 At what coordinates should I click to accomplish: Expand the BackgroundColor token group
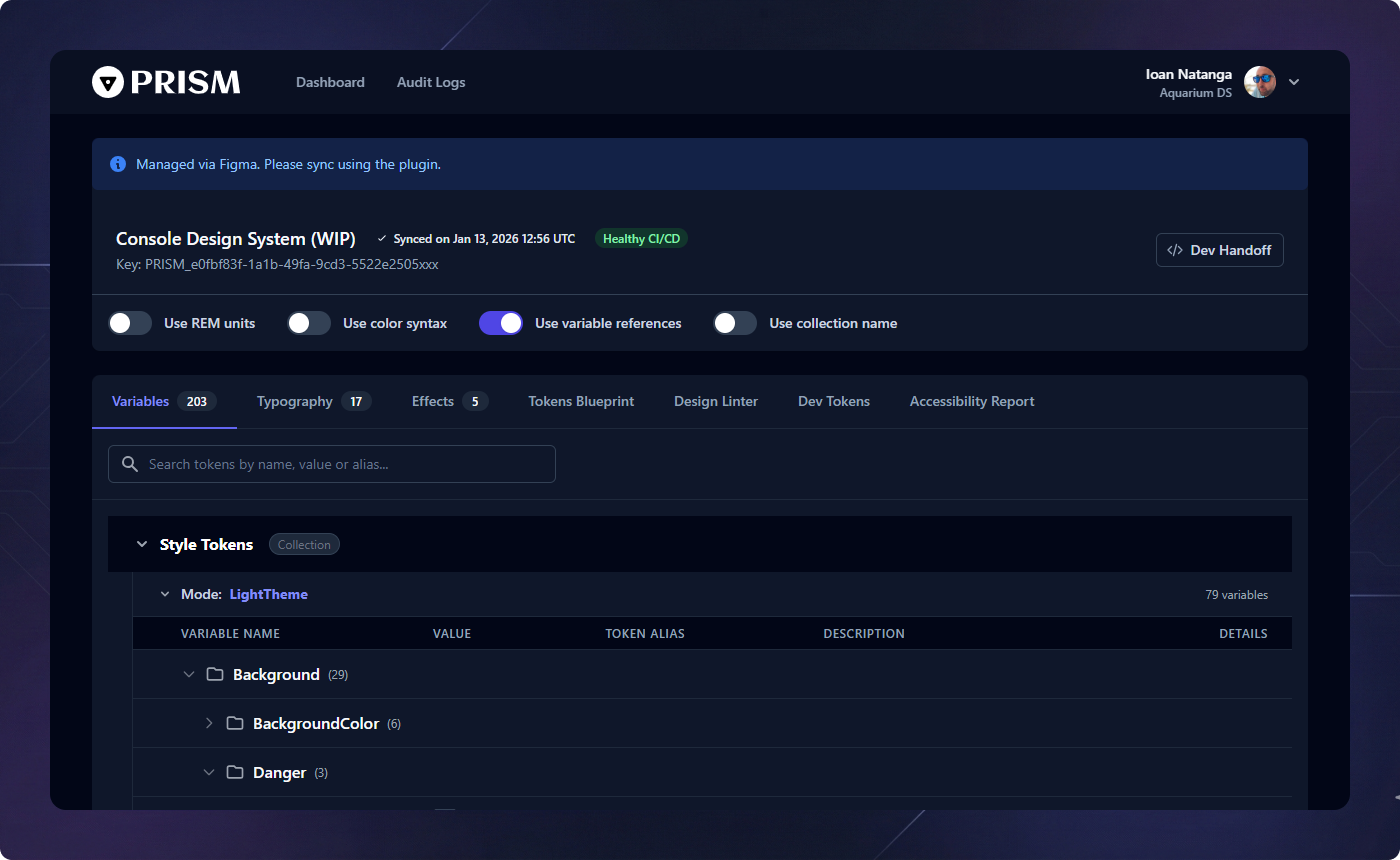click(x=209, y=723)
